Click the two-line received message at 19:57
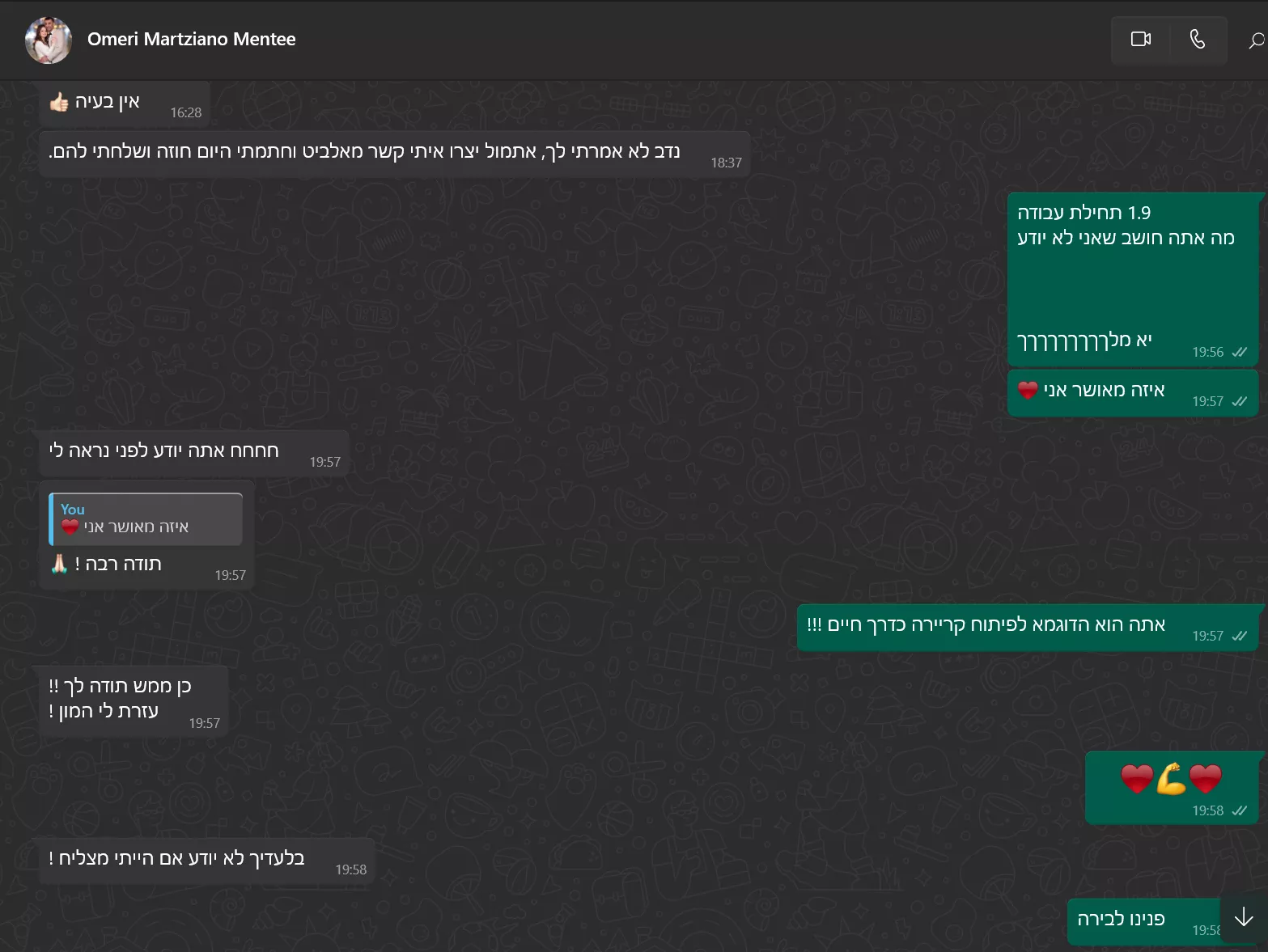1268x952 pixels. (x=134, y=701)
